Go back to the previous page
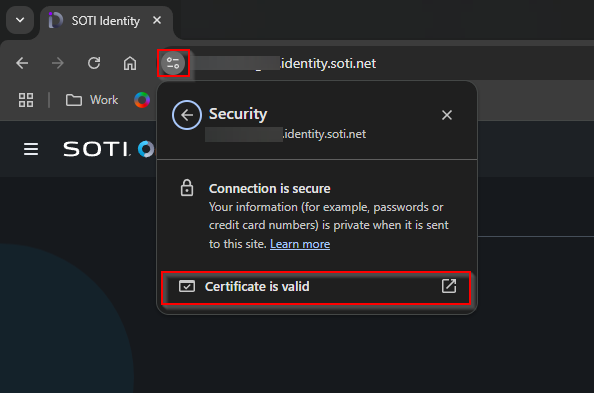594x393 pixels. pos(22,63)
